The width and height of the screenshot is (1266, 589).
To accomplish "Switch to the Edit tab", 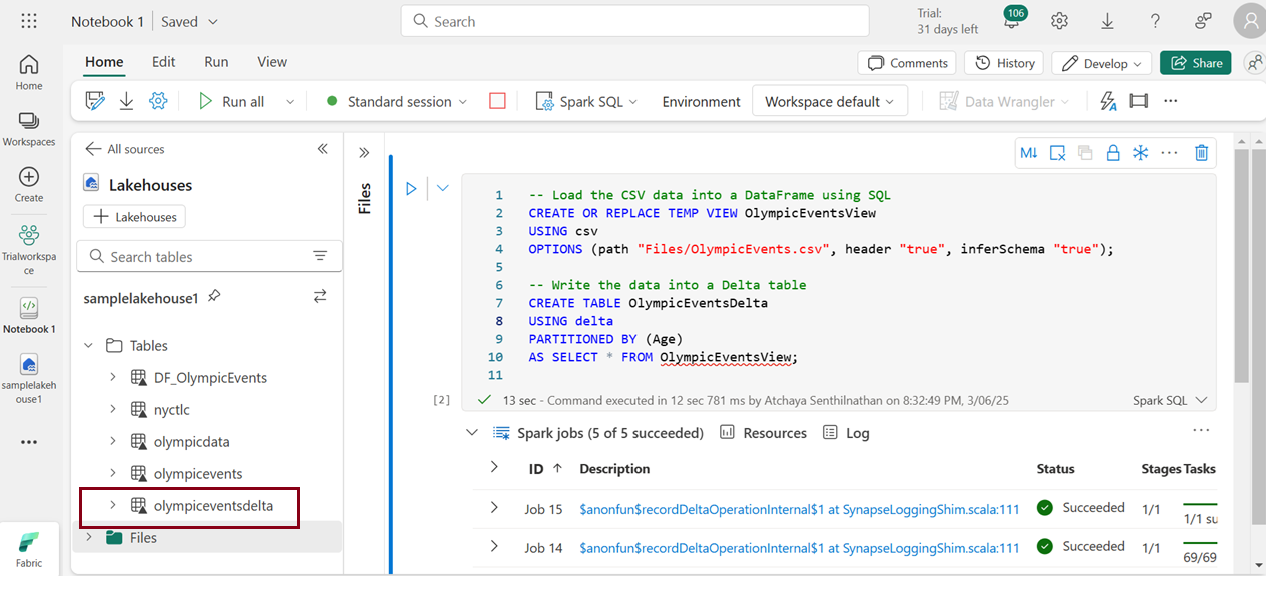I will [164, 62].
